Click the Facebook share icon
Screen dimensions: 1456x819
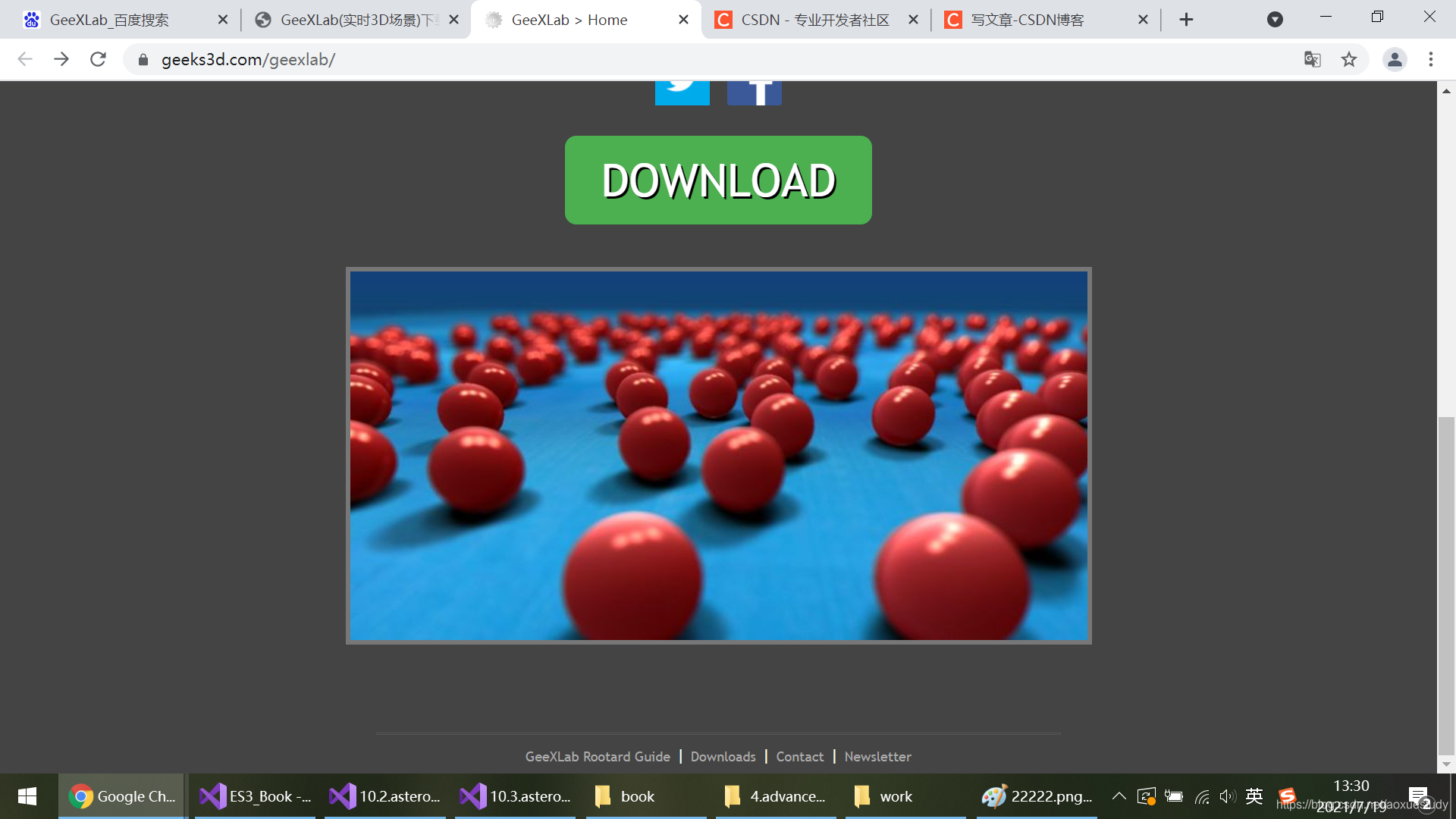click(x=754, y=93)
